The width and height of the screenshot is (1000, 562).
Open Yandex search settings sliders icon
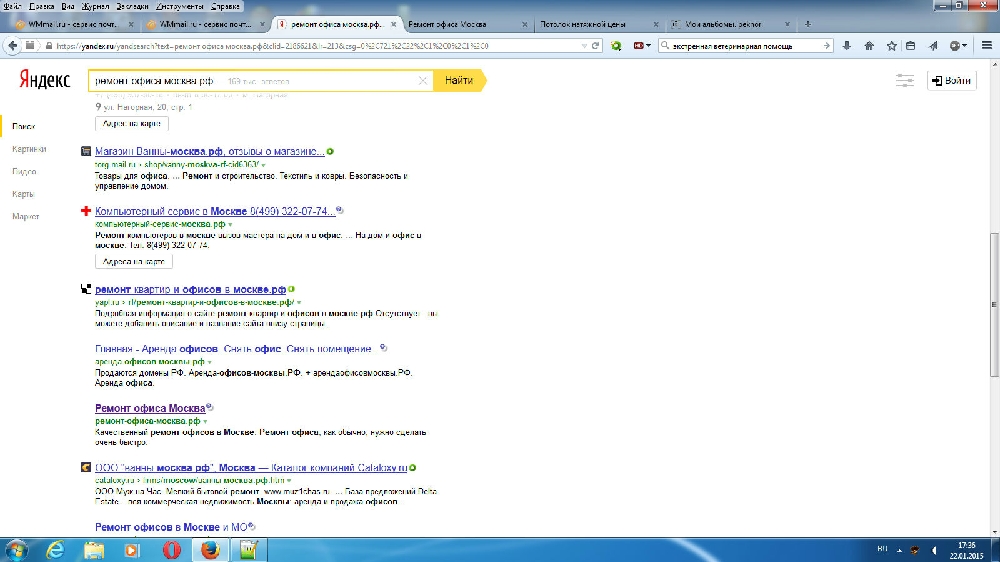point(904,81)
